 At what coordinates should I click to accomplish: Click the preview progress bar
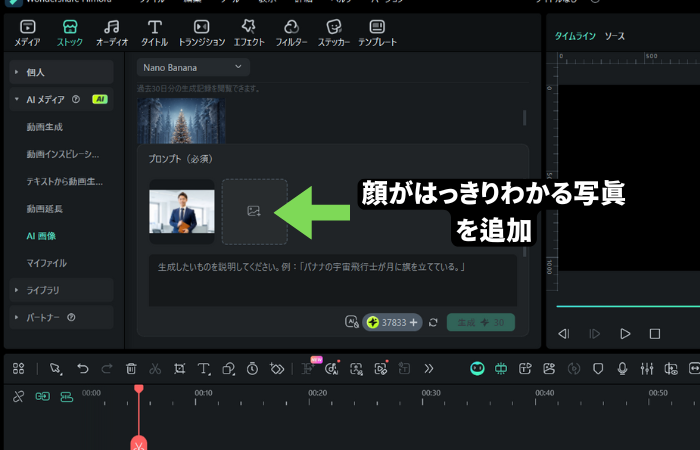coord(628,306)
